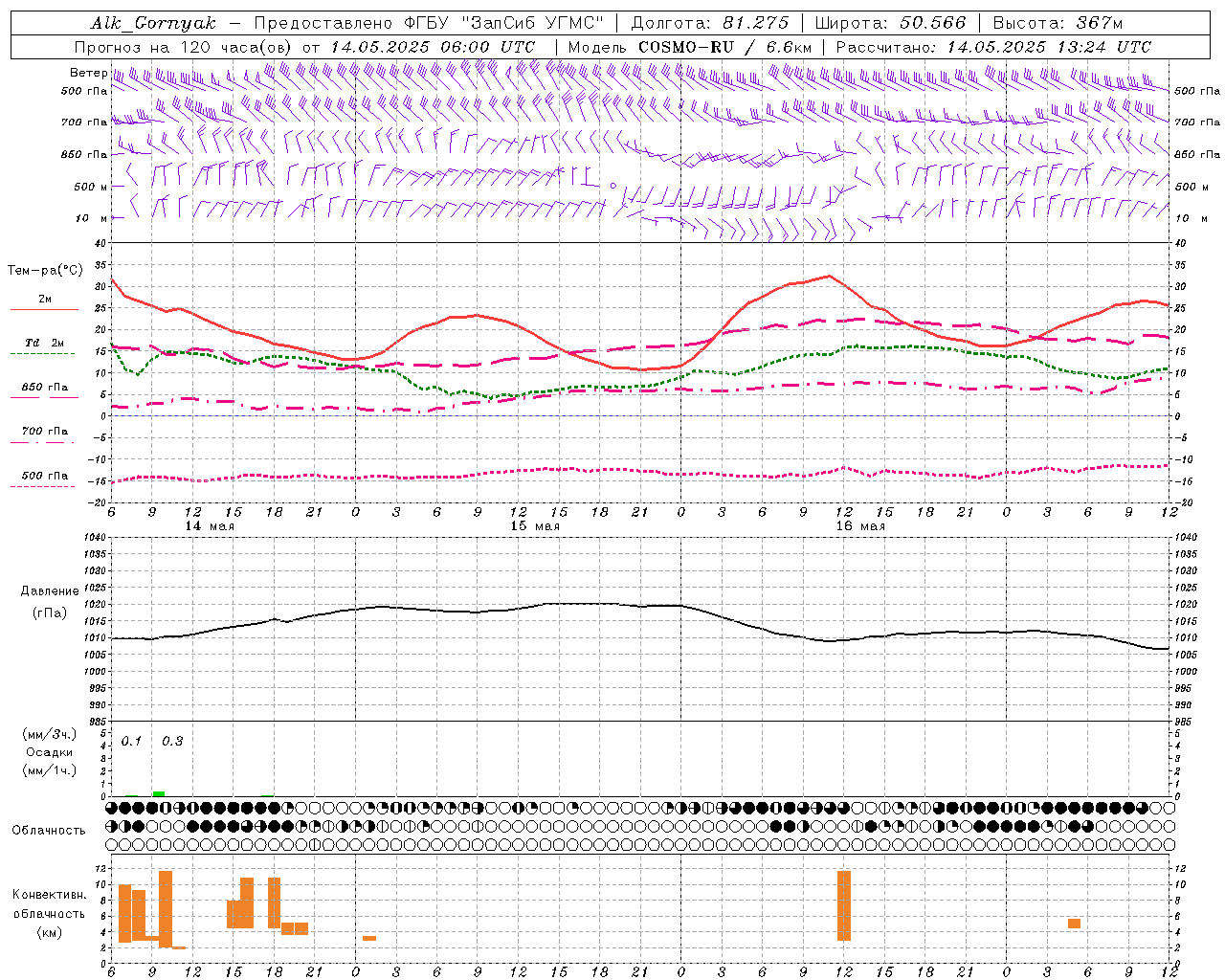1225x980 pixels.
Task: Click the 2м temperature legend entry
Action: 45,300
